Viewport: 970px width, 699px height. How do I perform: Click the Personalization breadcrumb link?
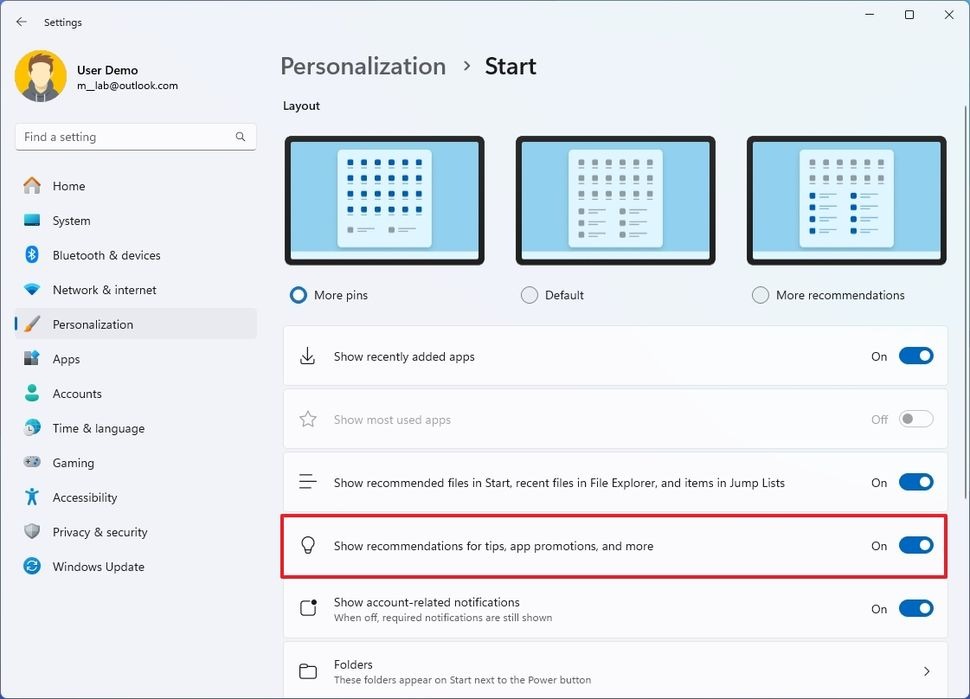click(x=363, y=66)
